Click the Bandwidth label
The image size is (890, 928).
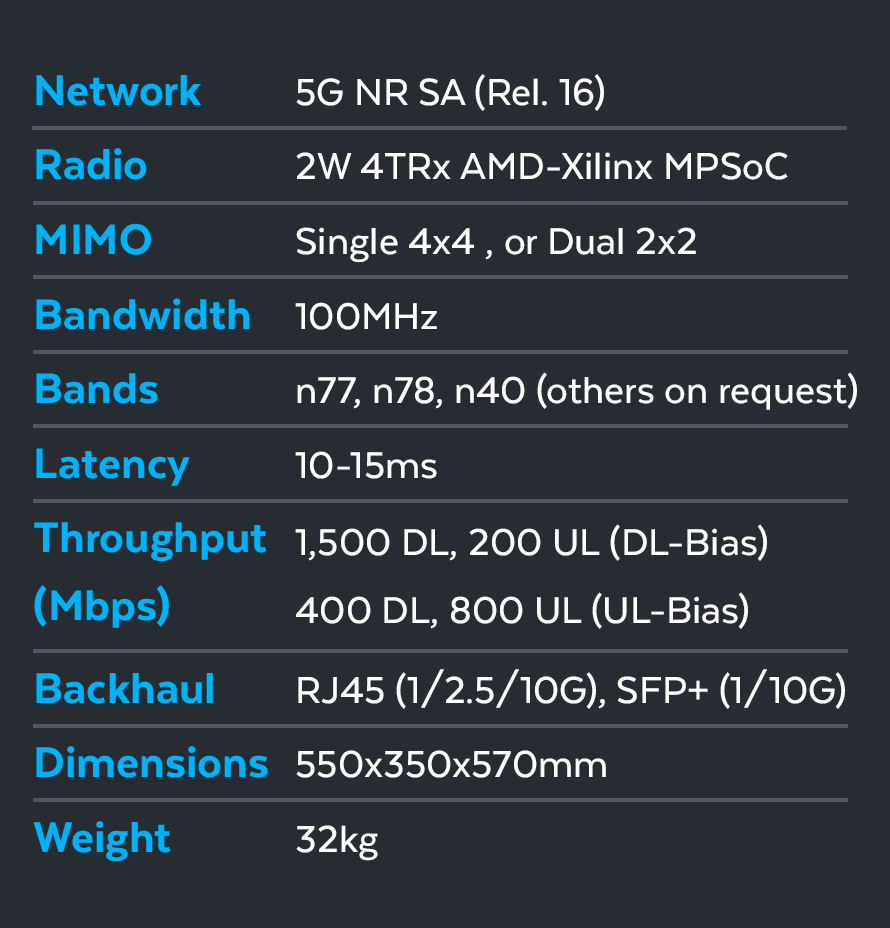[143, 315]
